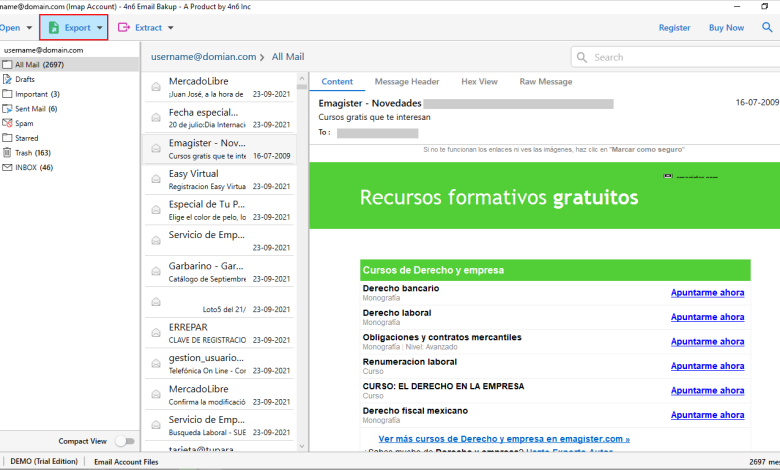
Task: Click Email Account Files in status bar
Action: tap(126, 462)
